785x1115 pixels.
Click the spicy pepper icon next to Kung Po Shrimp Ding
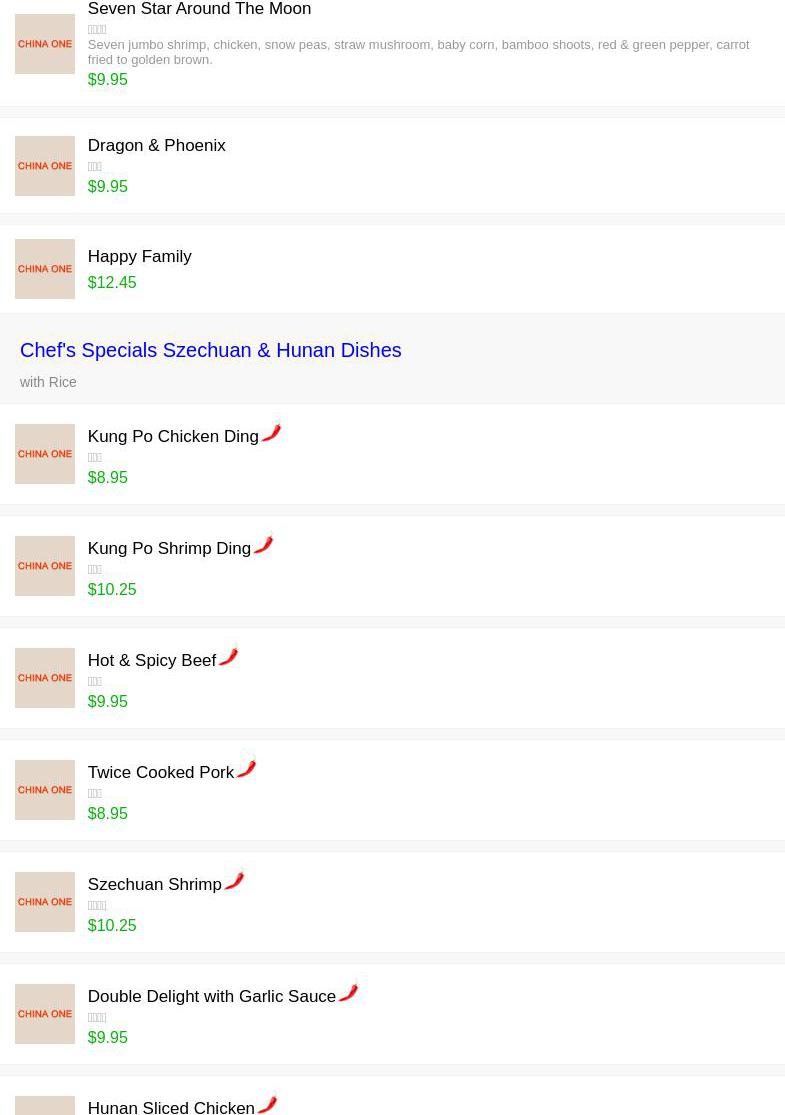263,545
